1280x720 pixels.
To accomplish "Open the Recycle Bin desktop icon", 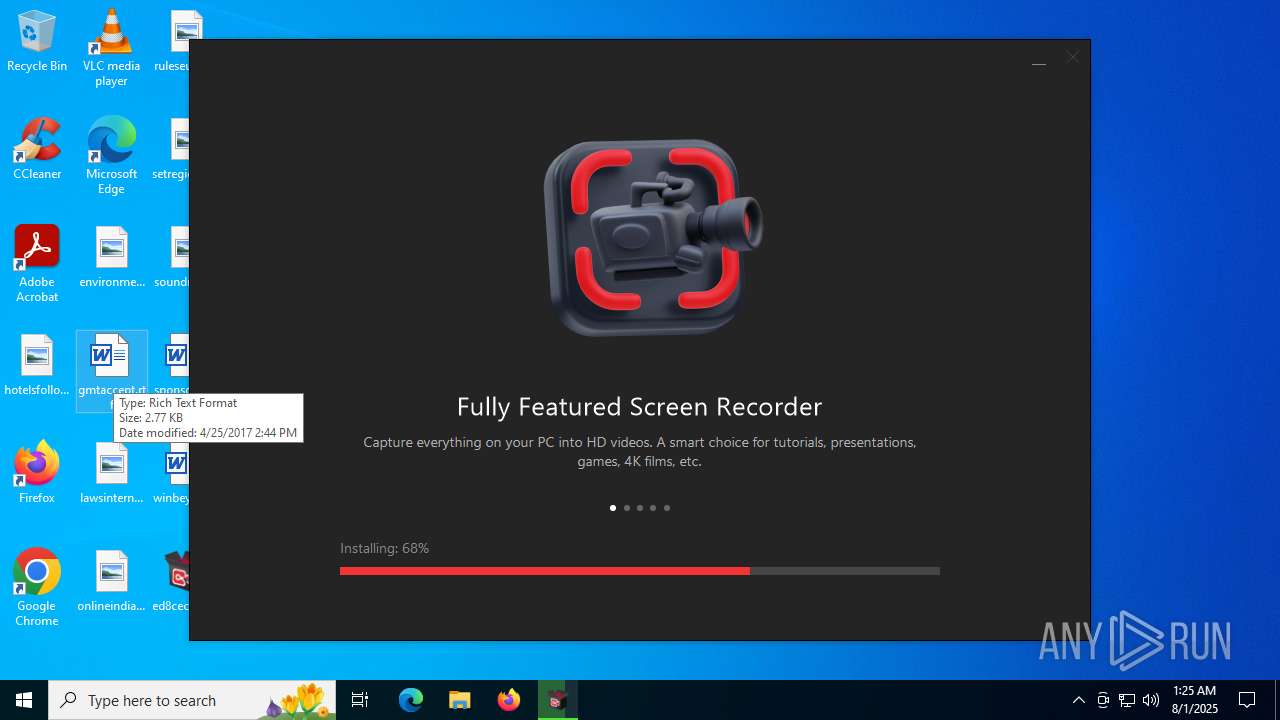I will click(37, 42).
